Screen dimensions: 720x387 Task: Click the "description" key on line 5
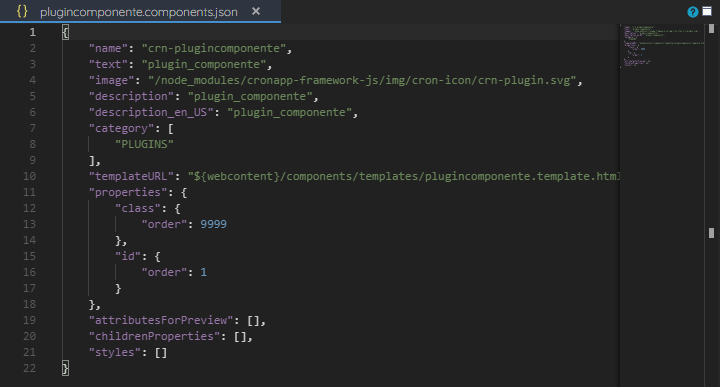131,96
